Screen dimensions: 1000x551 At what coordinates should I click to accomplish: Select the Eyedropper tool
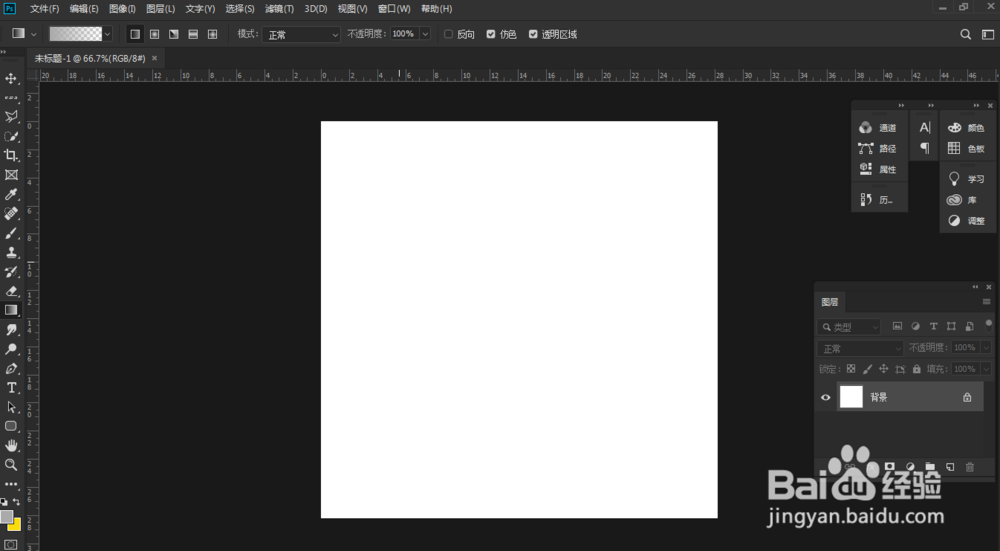pos(11,195)
